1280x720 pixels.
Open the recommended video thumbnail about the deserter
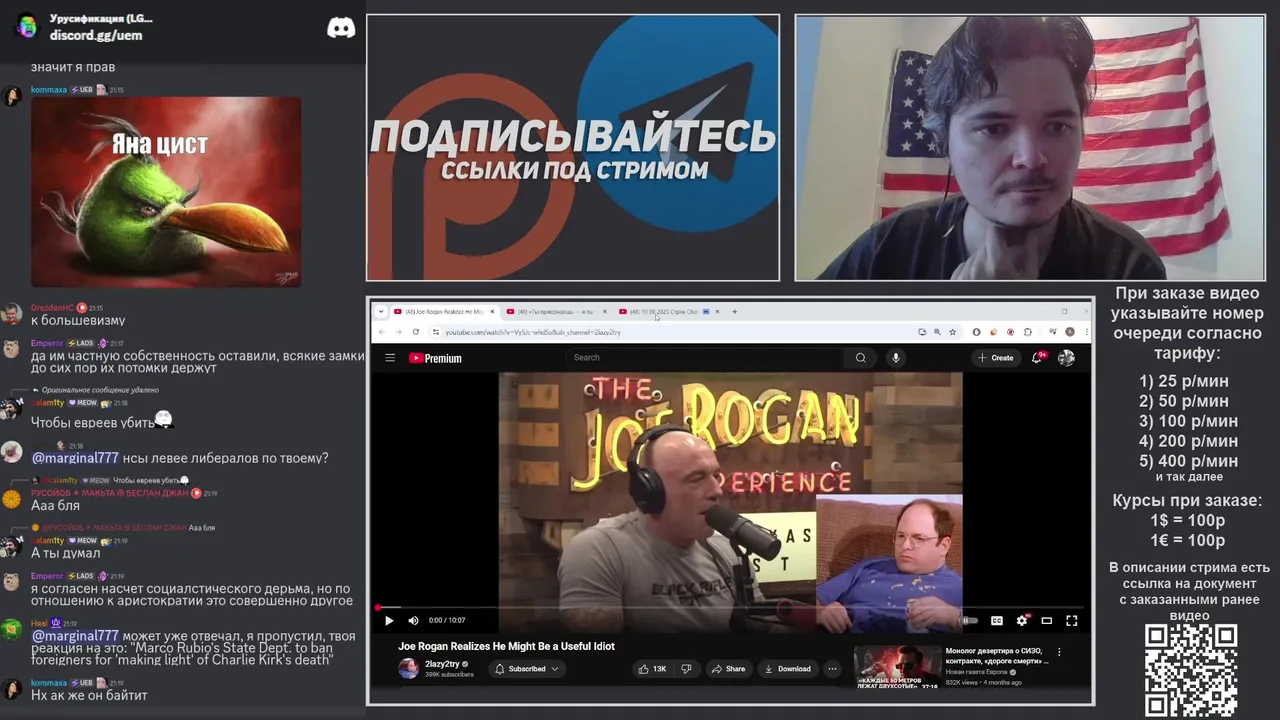[x=897, y=668]
